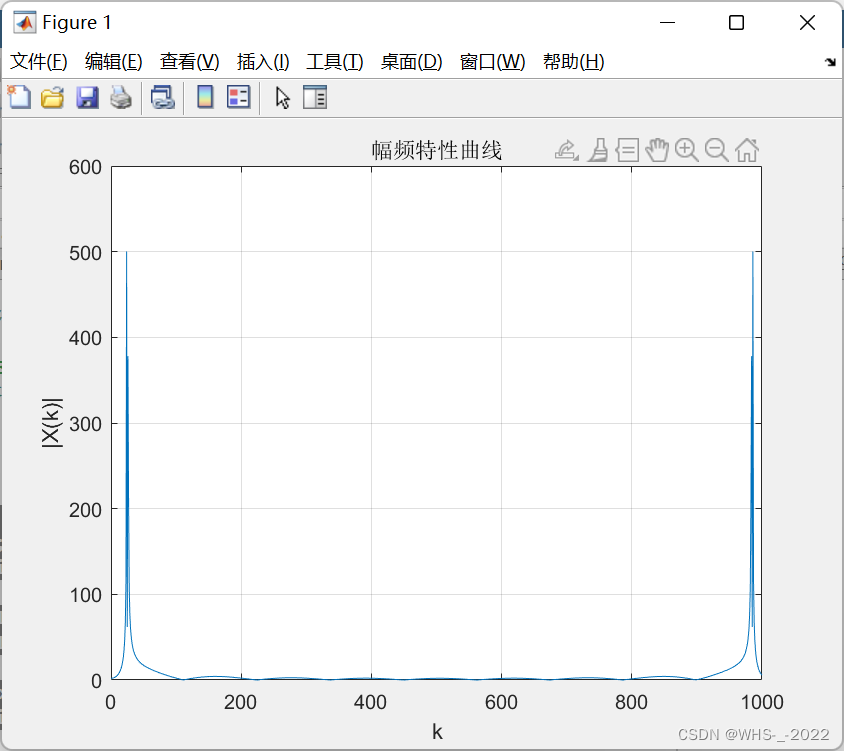
Task: Dock the figure using corner arrow
Action: tap(830, 62)
